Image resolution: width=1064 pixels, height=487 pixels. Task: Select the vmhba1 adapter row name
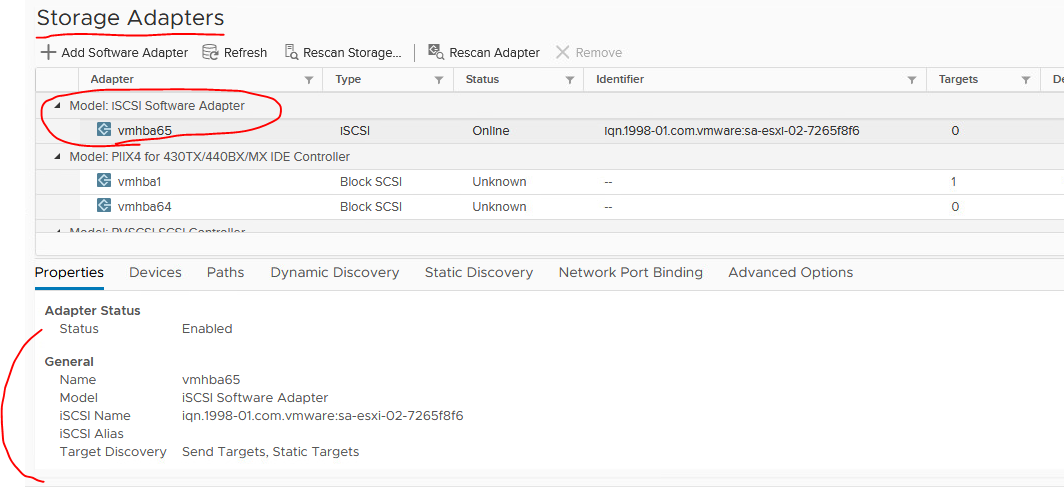point(139,182)
